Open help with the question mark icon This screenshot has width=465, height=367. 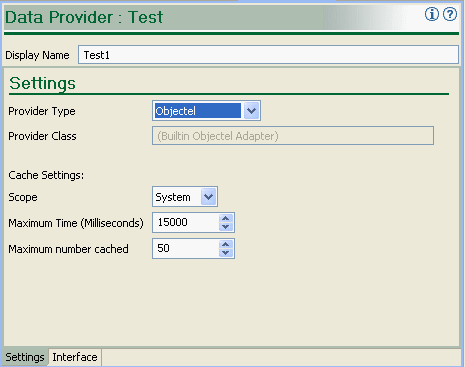450,14
